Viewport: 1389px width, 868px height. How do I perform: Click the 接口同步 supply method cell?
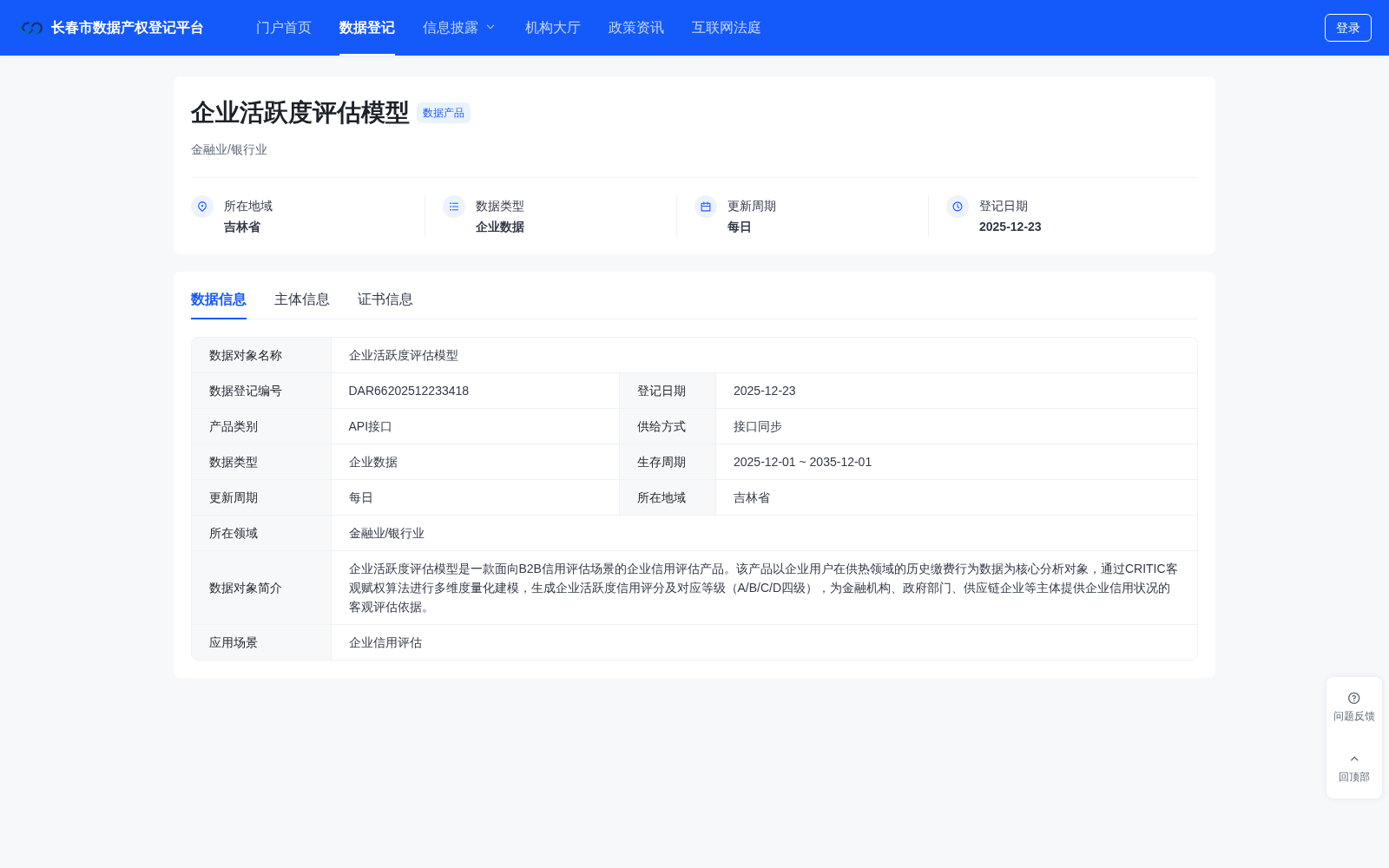[x=758, y=426]
